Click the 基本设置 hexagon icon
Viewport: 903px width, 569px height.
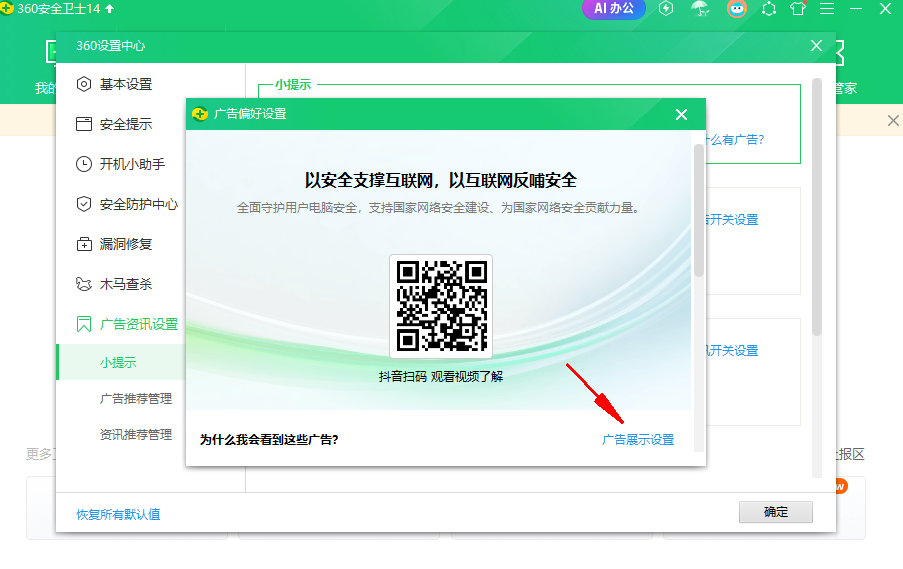[x=84, y=84]
